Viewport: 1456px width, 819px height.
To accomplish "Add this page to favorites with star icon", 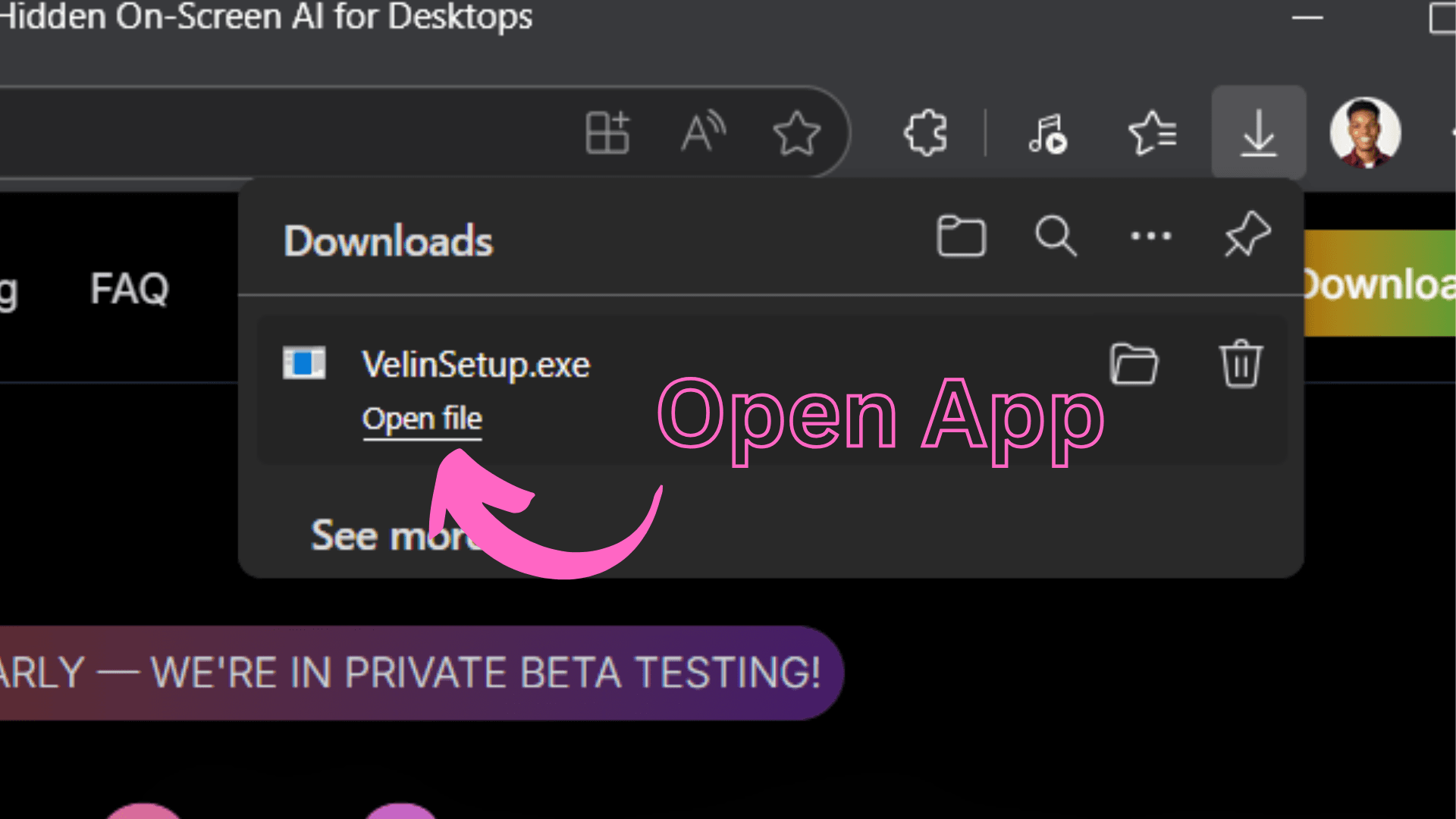I will (796, 133).
